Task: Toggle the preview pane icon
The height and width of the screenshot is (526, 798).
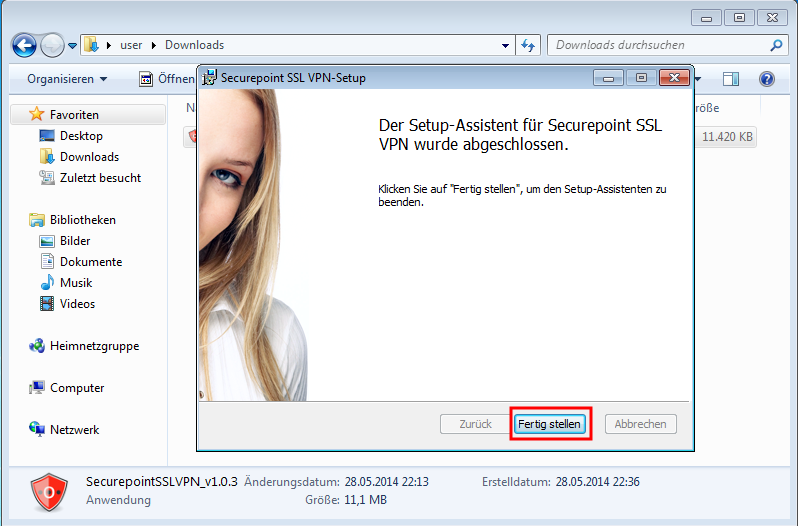Action: tap(731, 79)
